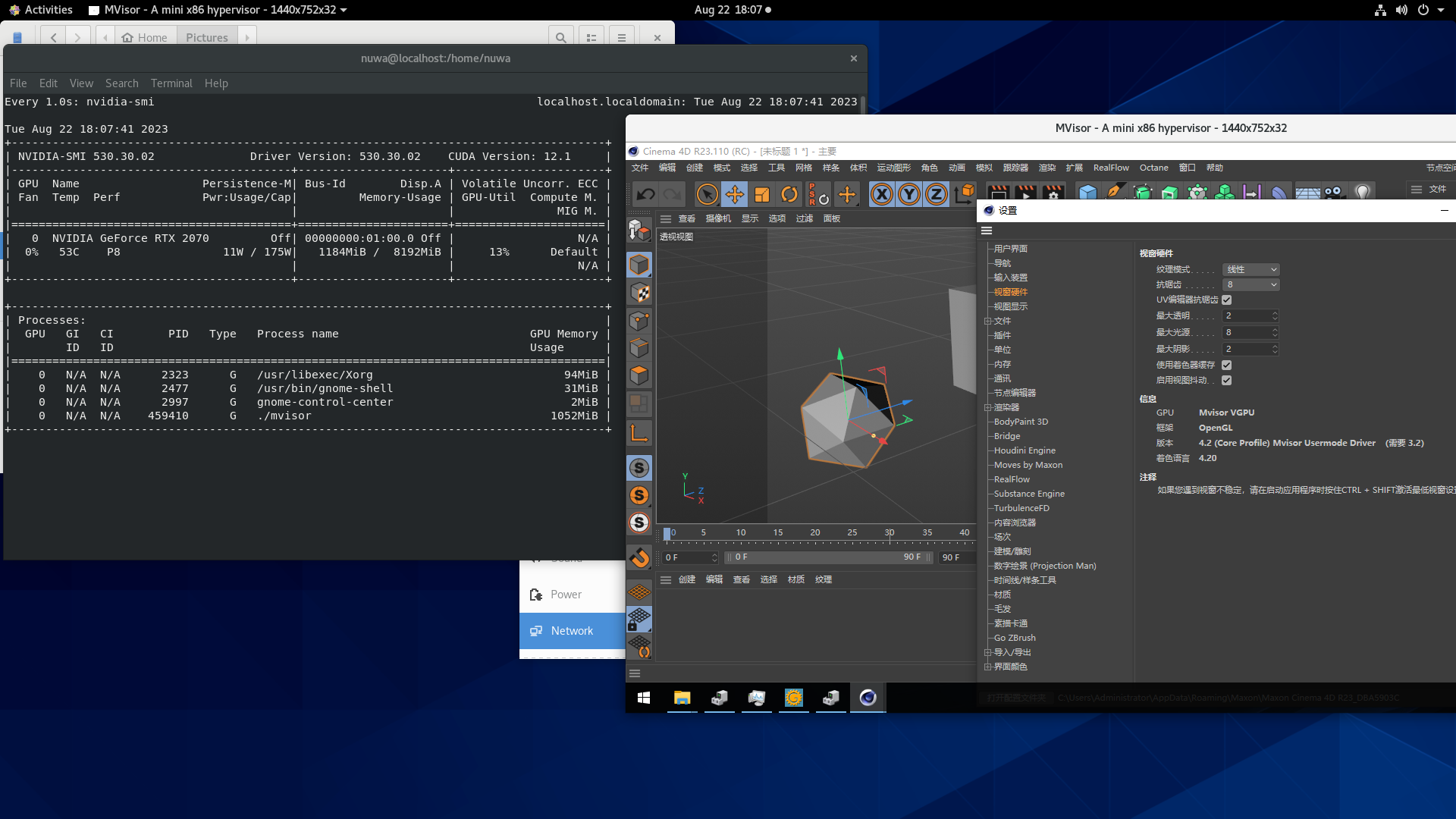Toggle 使用着色器缓存 checkbox

pos(1226,366)
